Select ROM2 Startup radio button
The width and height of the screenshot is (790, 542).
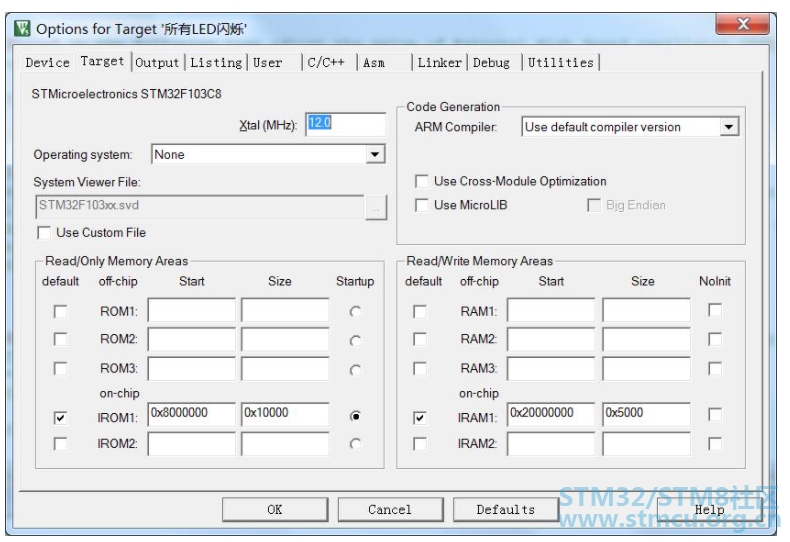[x=355, y=341]
